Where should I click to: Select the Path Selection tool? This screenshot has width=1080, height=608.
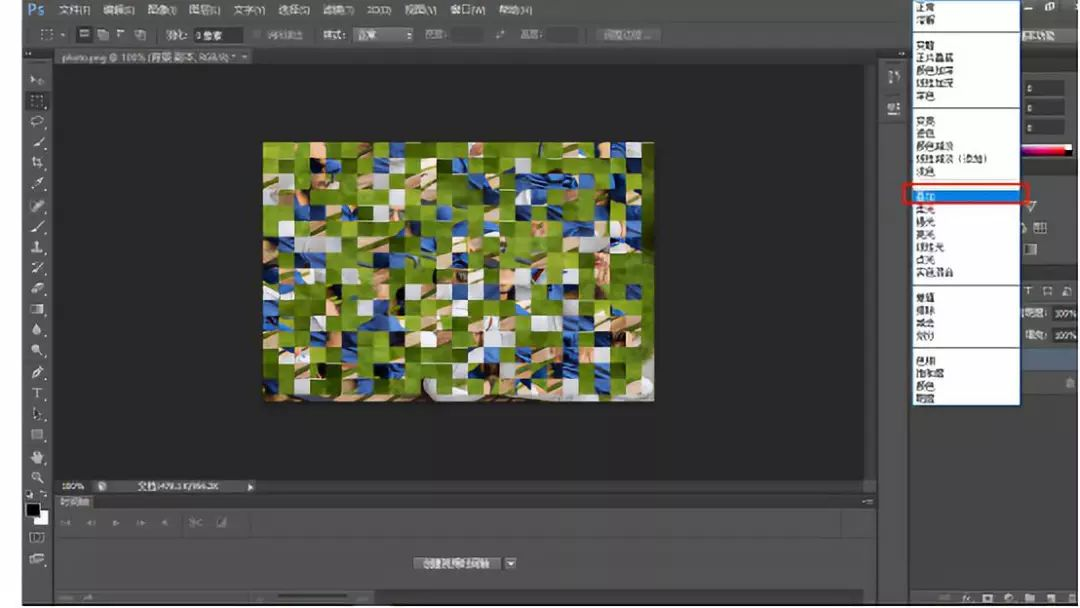37,414
